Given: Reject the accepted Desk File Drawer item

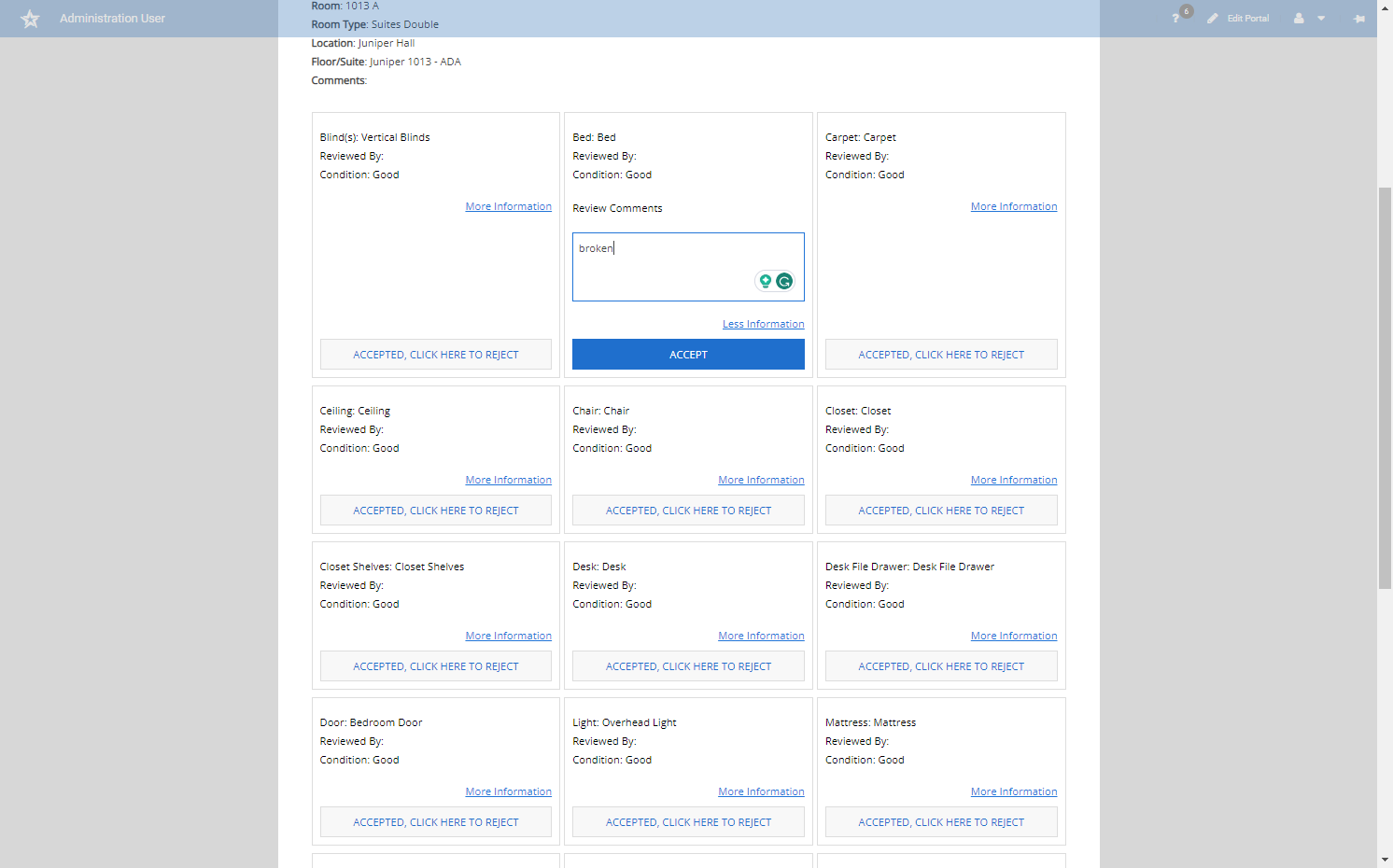Looking at the screenshot, I should coord(941,666).
